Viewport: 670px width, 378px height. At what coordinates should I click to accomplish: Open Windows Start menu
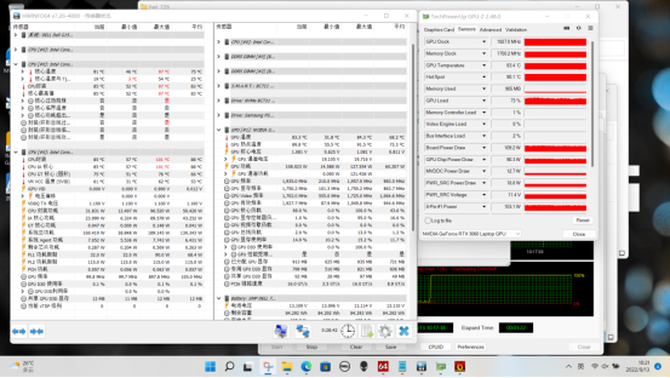tap(210, 366)
